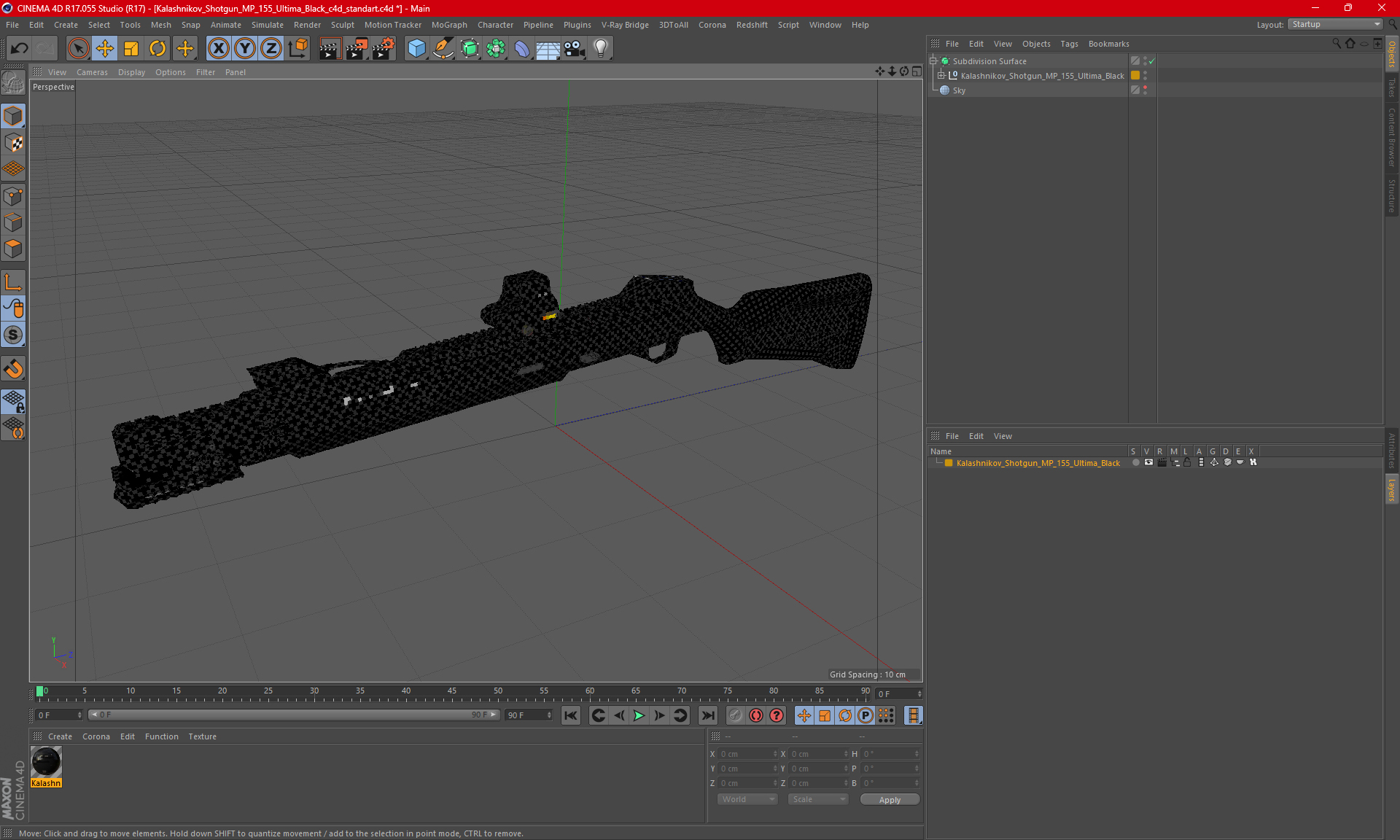Add a Floor environment object
The height and width of the screenshot is (840, 1400).
click(x=548, y=49)
